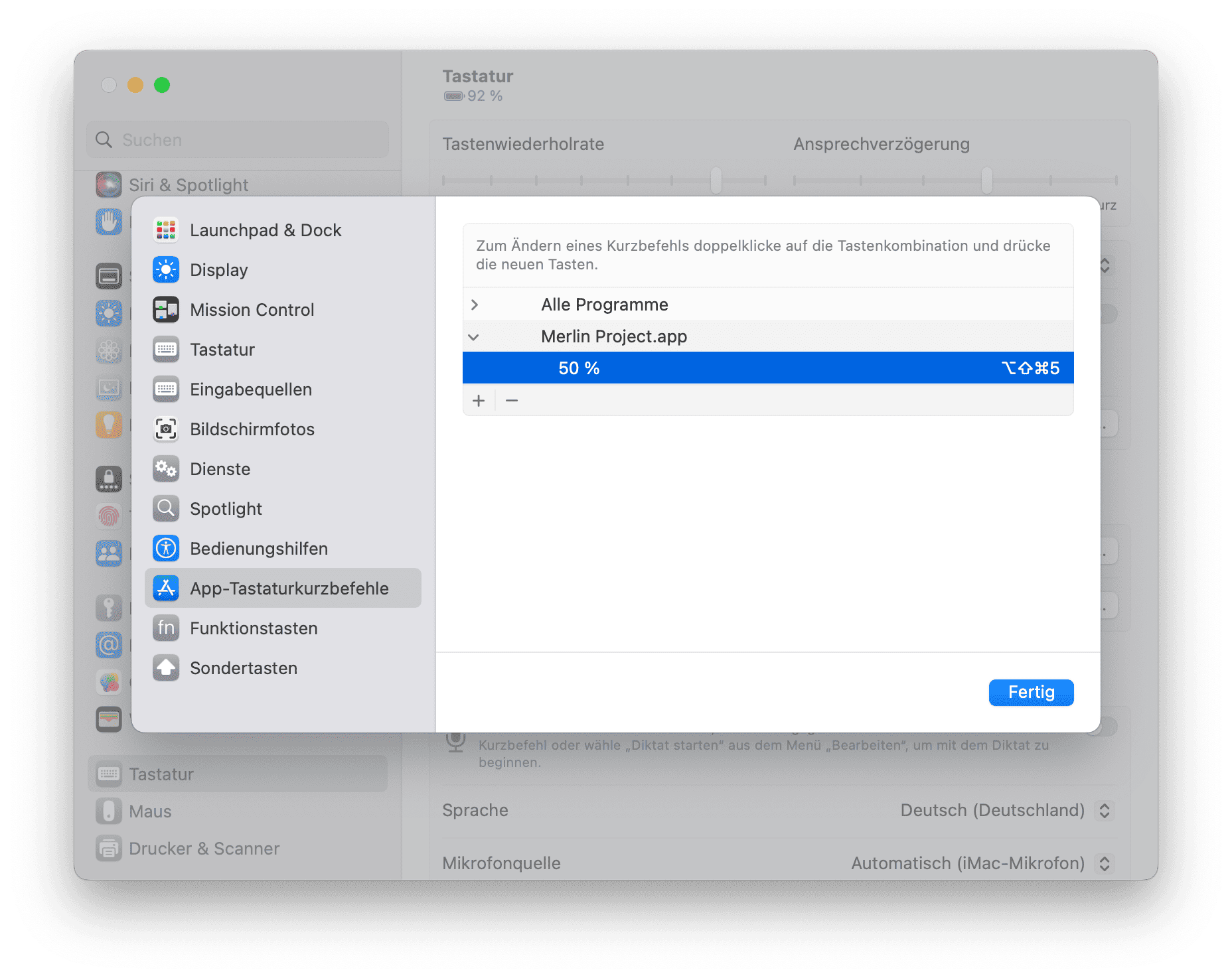Select Tastatur in the shortcut categories
1232x978 pixels.
(x=222, y=350)
